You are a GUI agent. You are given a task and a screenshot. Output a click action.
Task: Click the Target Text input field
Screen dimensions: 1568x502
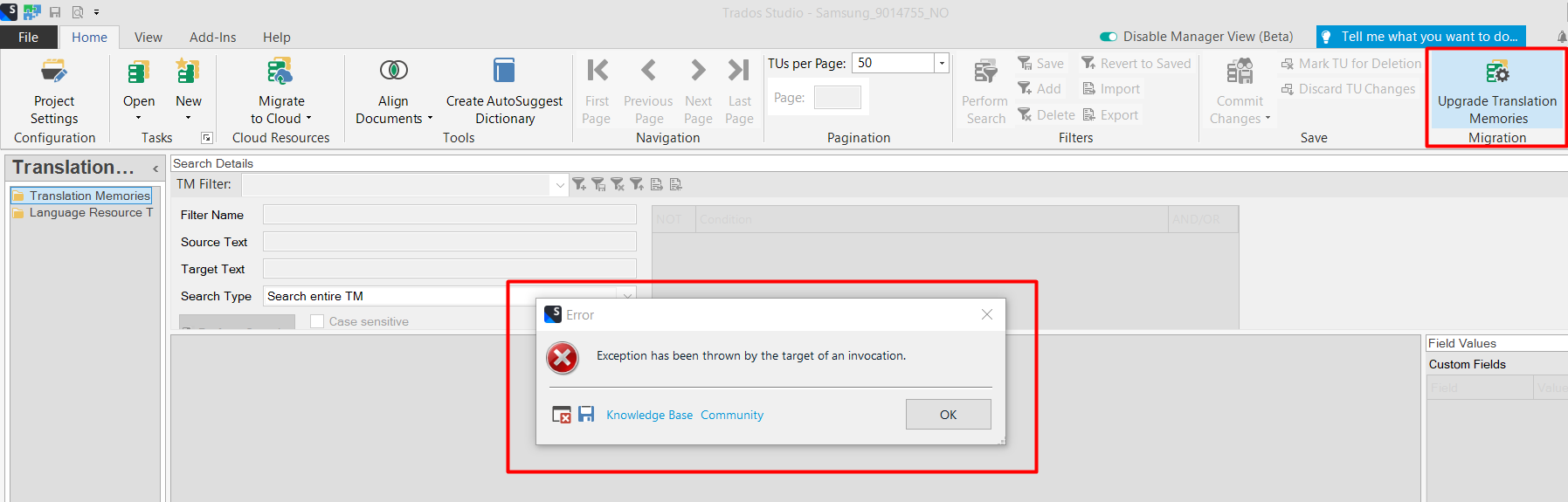pyautogui.click(x=449, y=269)
